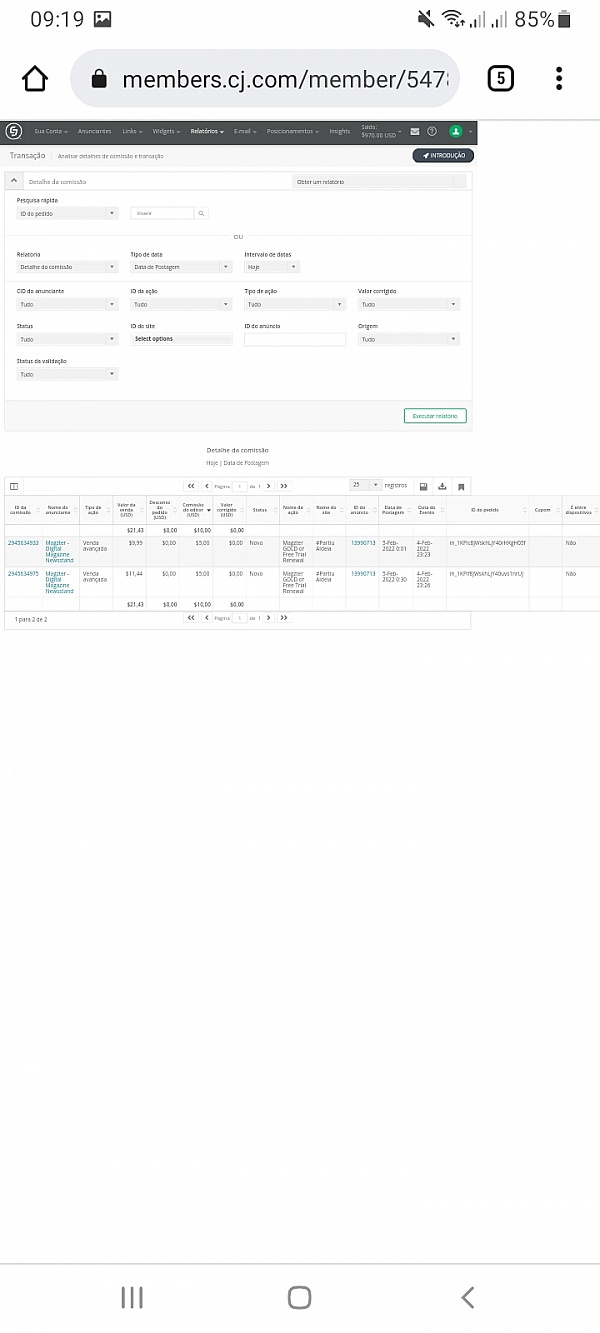
Task: Open the Anunciantes menu item
Action: 94,131
